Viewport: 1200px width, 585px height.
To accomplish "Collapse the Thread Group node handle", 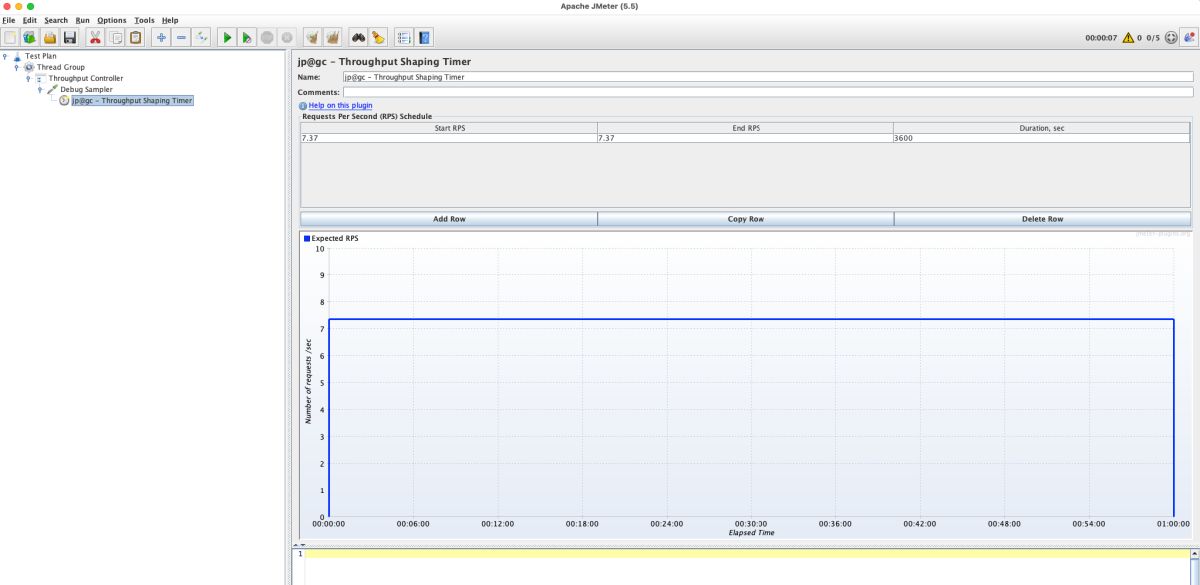I will pyautogui.click(x=17, y=67).
